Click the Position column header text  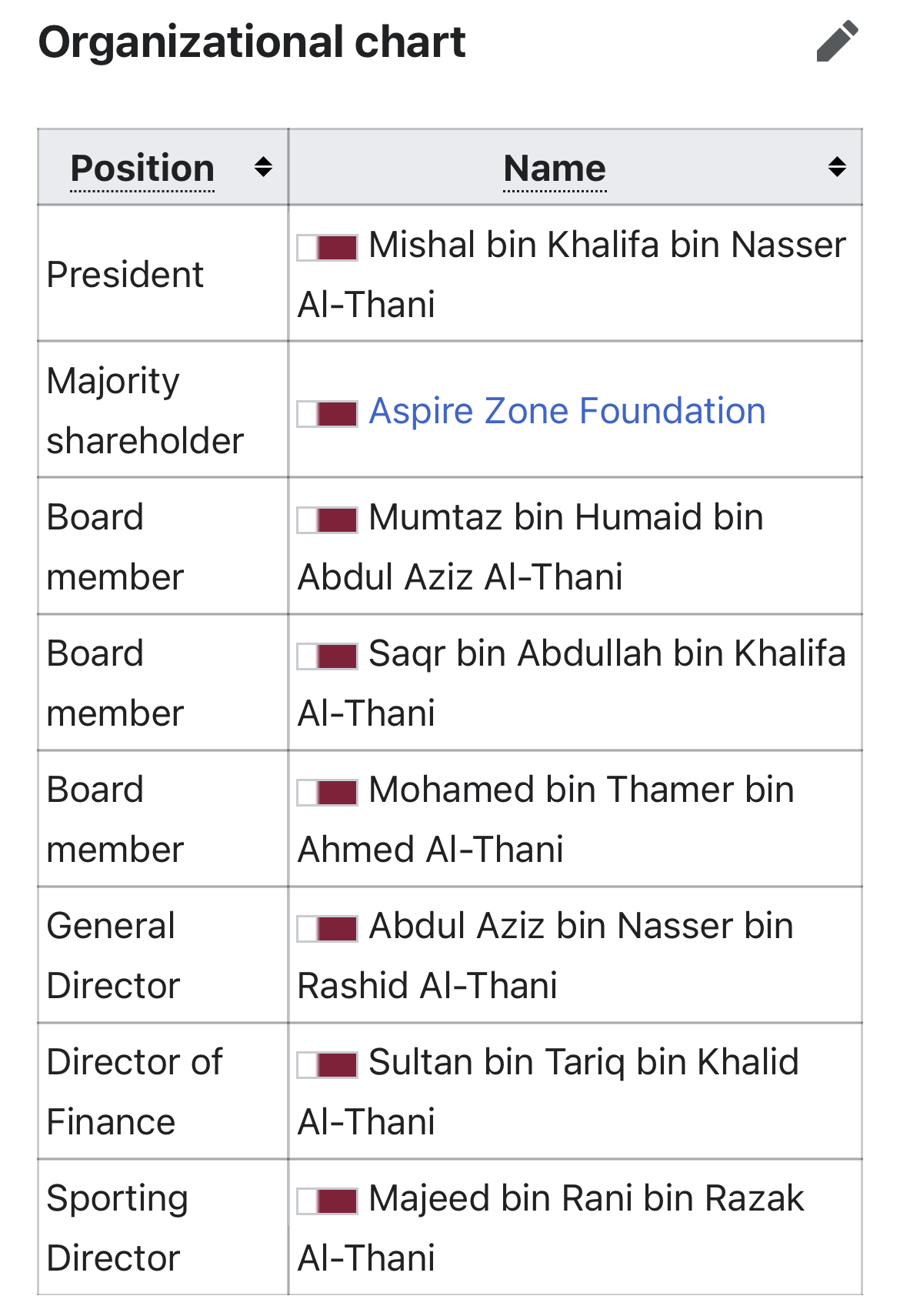click(142, 168)
